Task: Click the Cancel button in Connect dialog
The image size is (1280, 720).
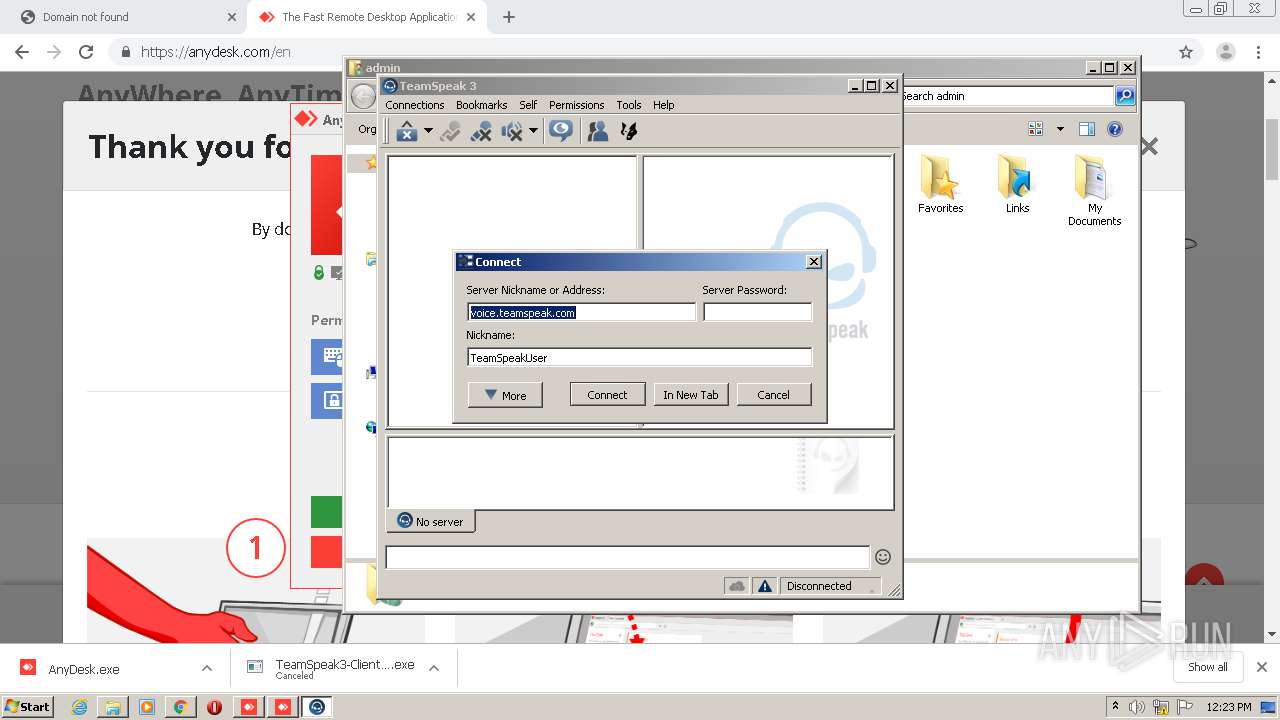Action: point(773,395)
